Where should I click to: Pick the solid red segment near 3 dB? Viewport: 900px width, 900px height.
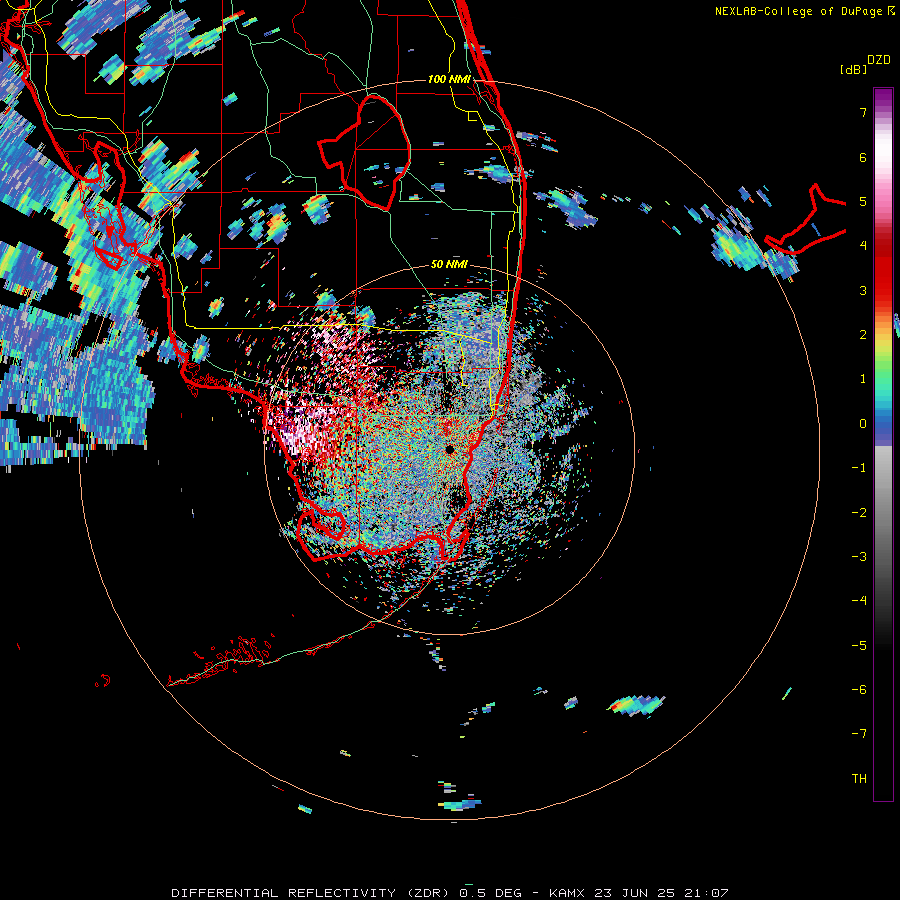(883, 281)
